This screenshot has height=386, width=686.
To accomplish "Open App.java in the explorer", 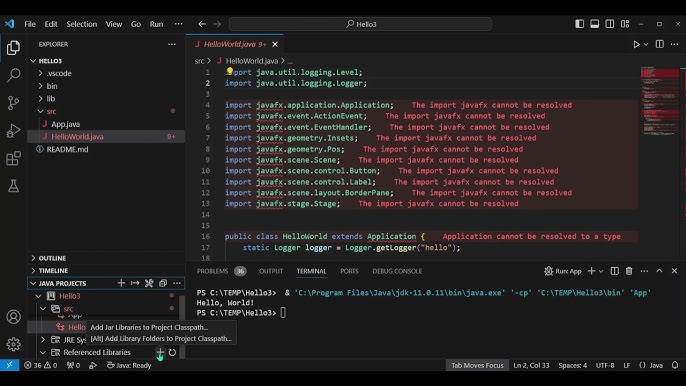I will click(66, 124).
